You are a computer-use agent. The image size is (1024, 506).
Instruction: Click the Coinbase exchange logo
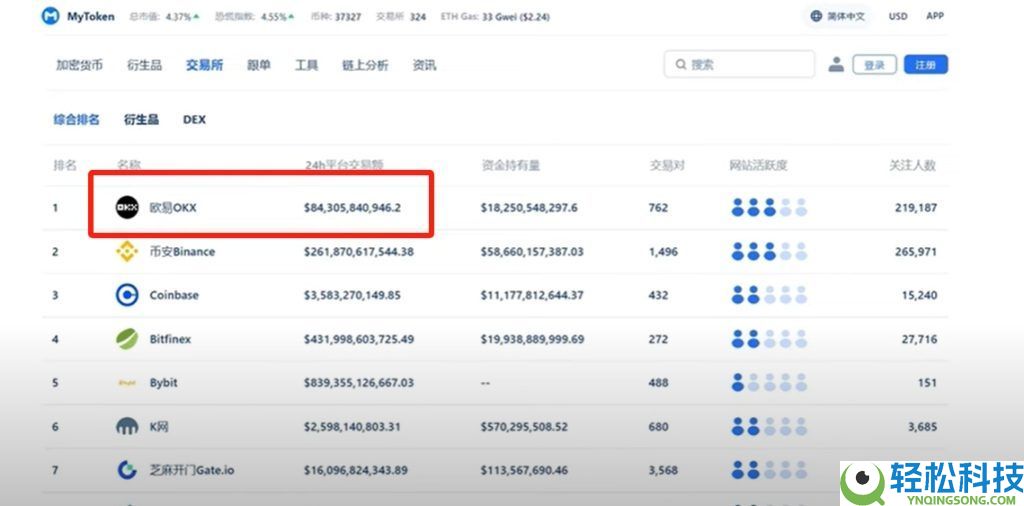tap(127, 295)
